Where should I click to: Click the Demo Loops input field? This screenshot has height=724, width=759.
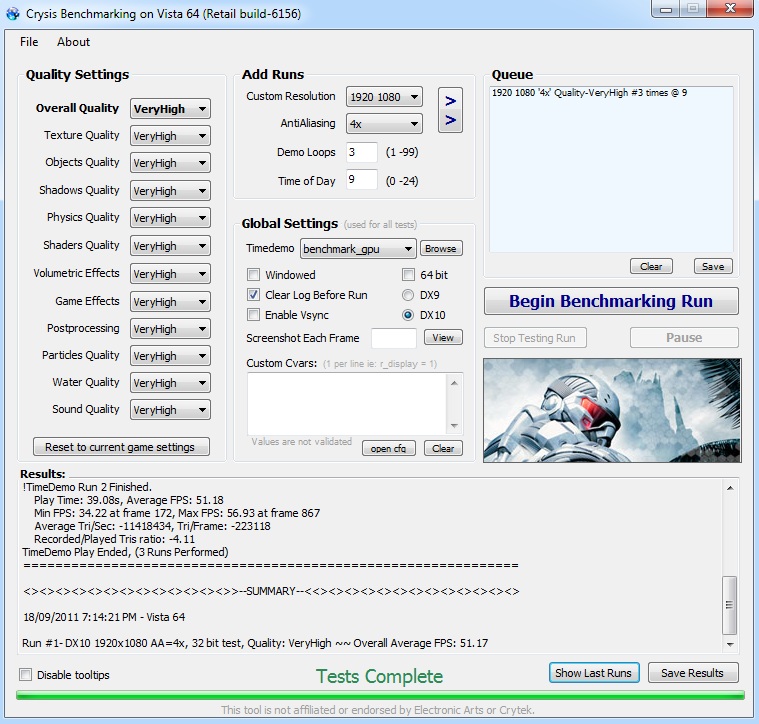[x=362, y=152]
